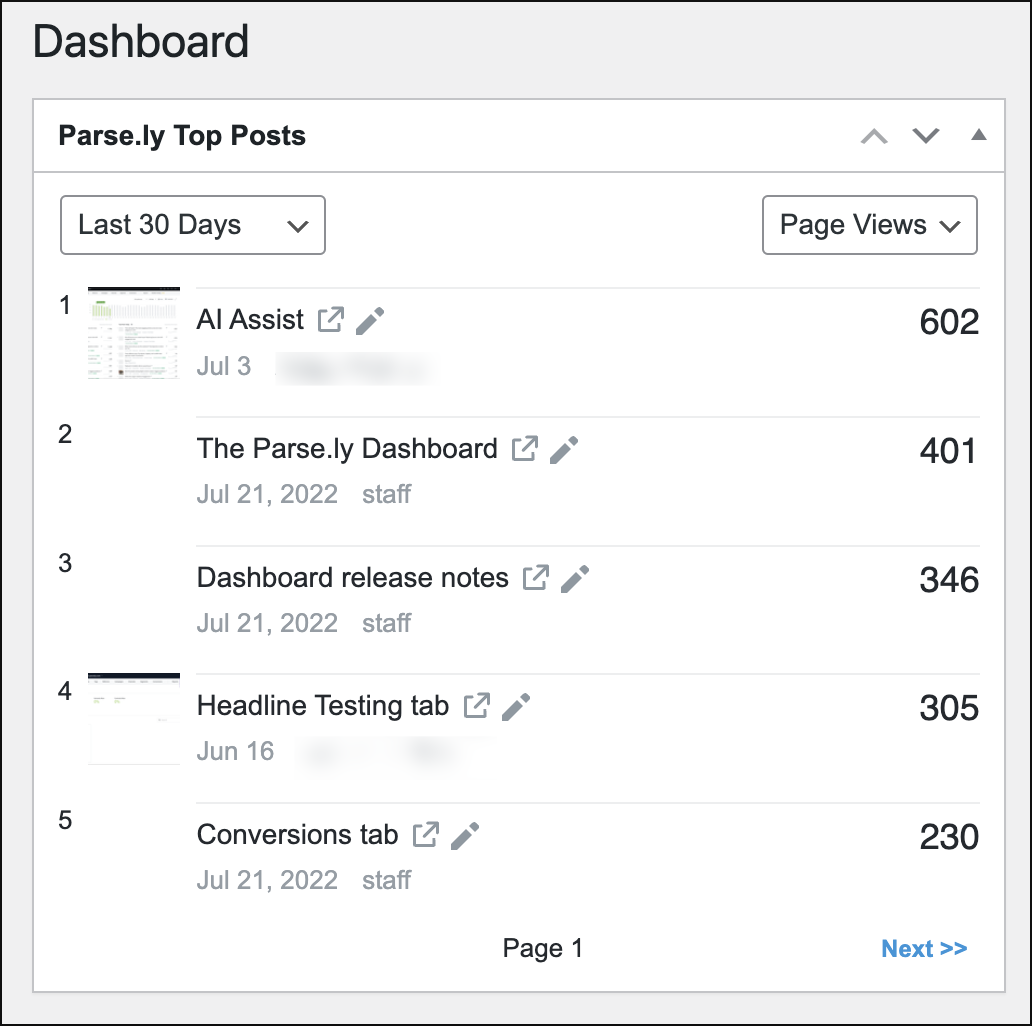
Task: Edit Dashboard release notes pencil icon
Action: [575, 578]
